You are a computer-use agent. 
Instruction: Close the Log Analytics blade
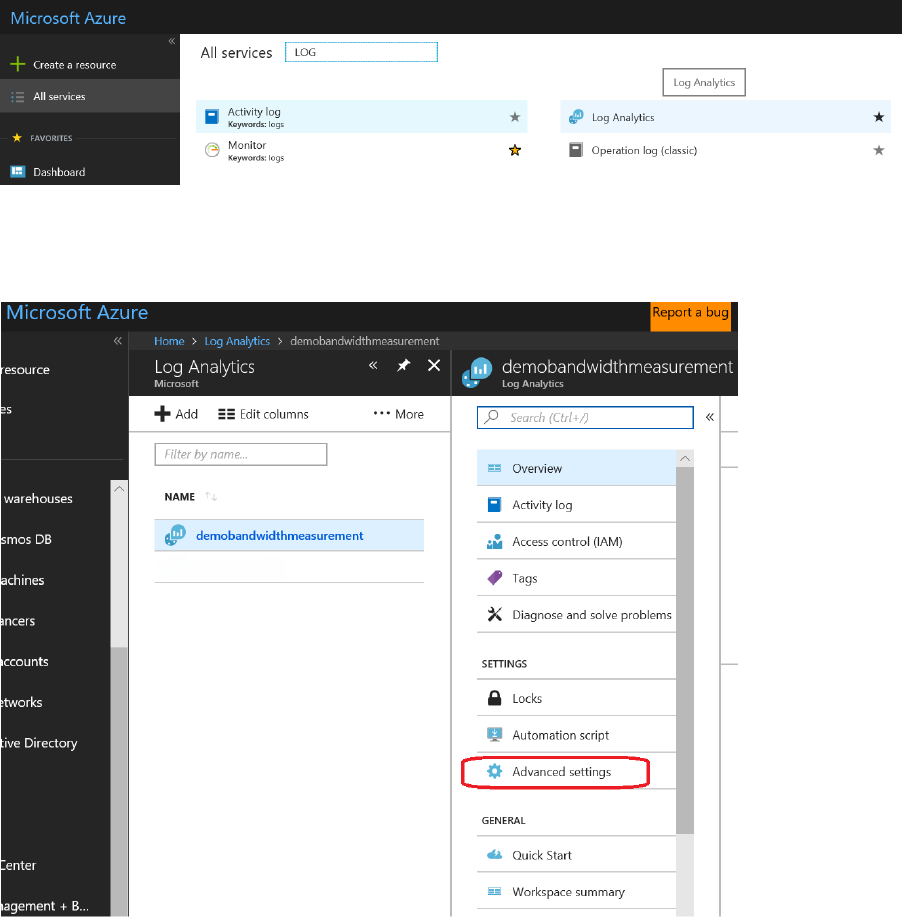434,366
